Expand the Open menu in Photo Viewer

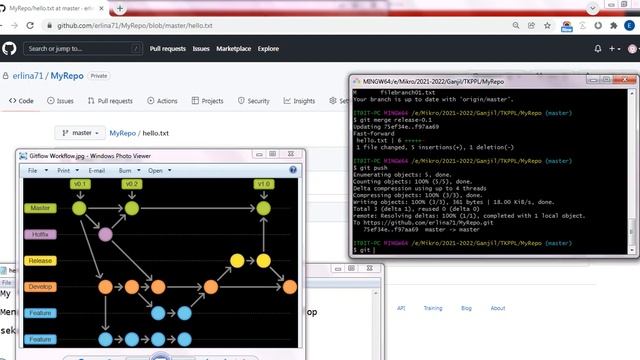pyautogui.click(x=160, y=171)
